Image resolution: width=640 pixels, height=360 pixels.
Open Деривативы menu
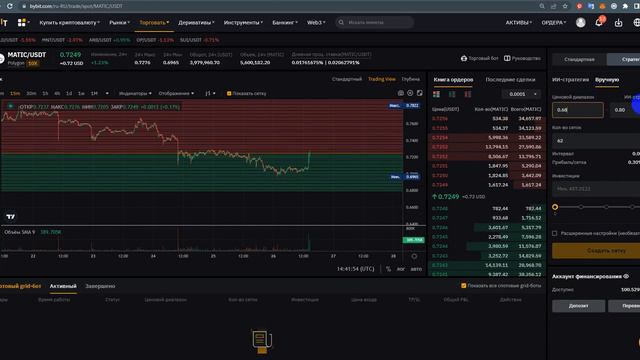tap(196, 23)
